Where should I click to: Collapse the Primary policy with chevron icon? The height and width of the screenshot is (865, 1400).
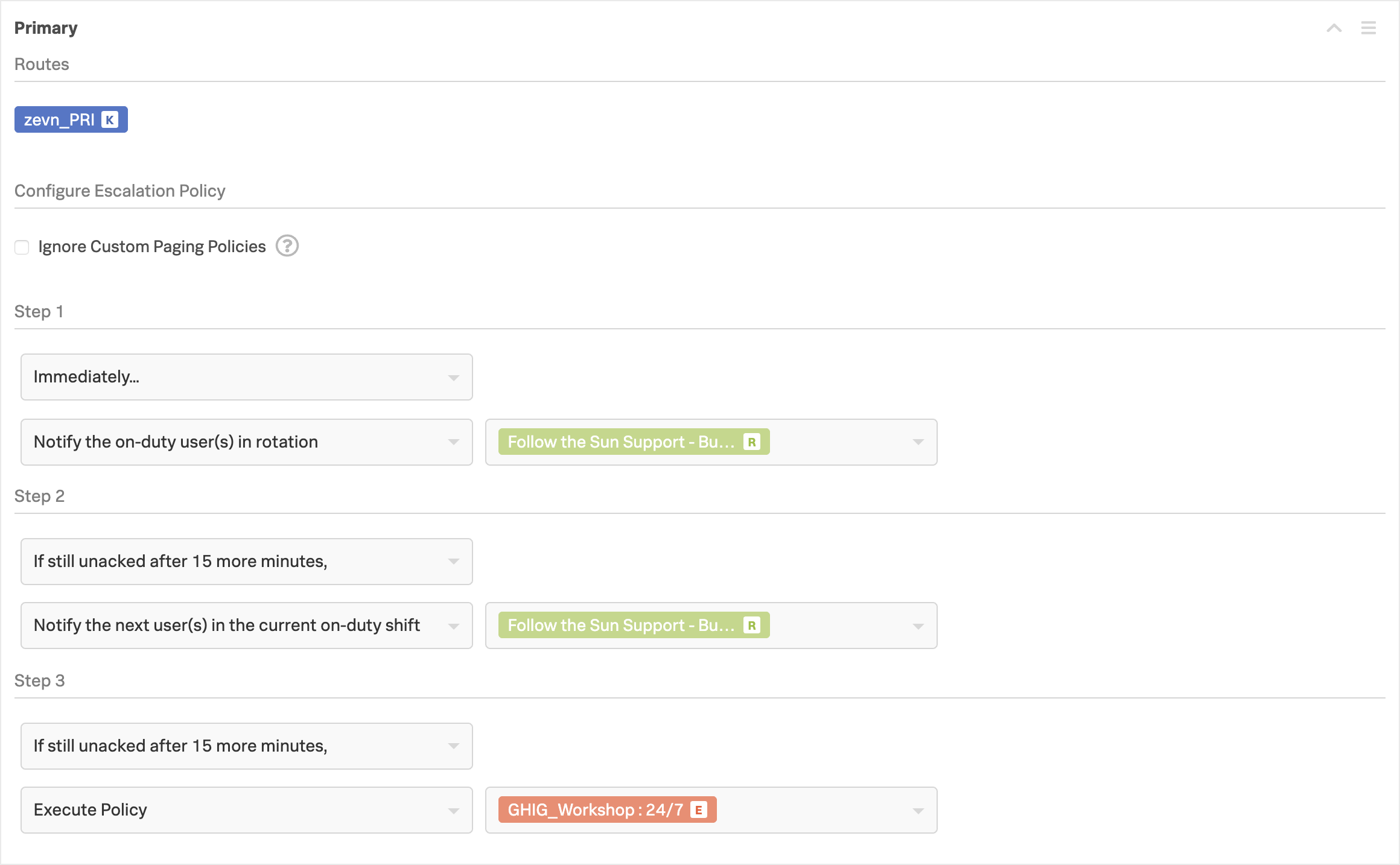click(1334, 28)
